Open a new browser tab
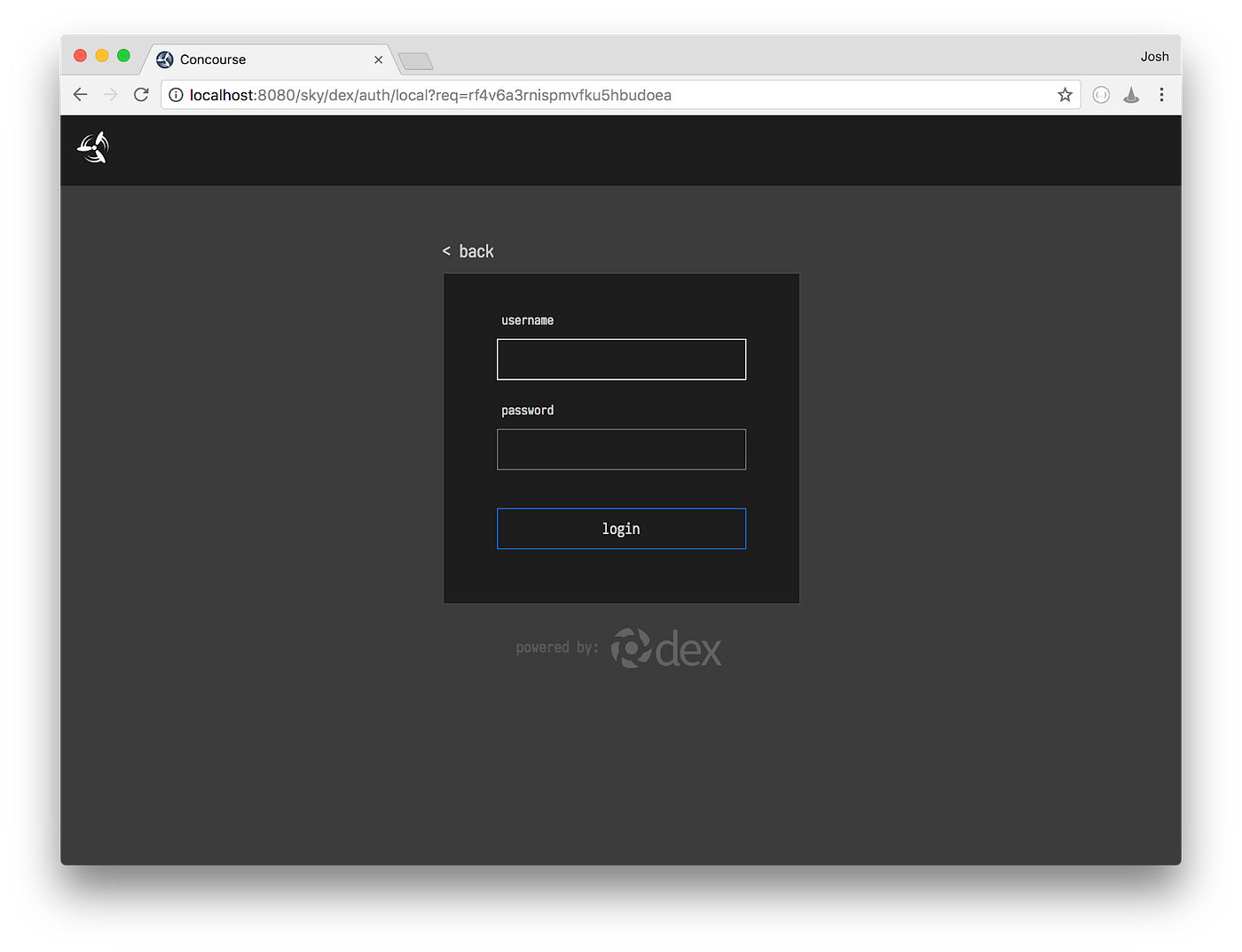 (415, 61)
